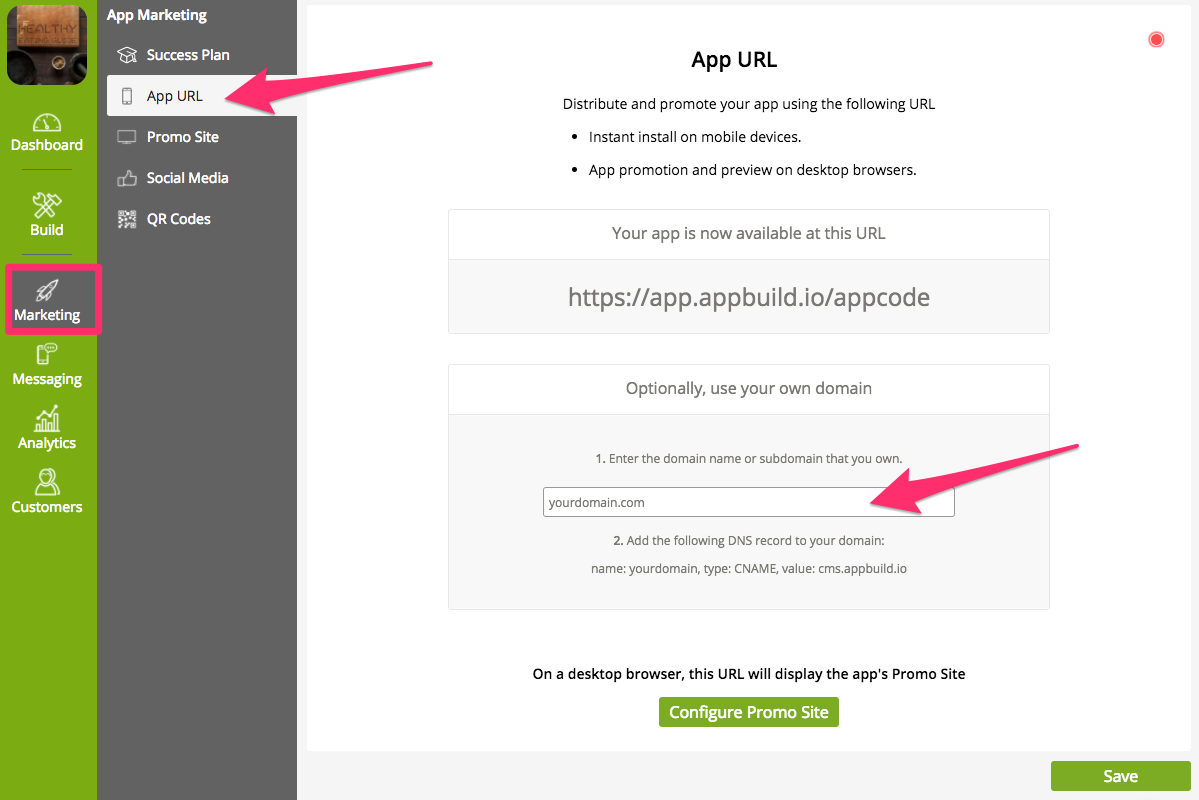Click the "Optionally, use your own domain" heading
This screenshot has width=1199, height=800.
[748, 388]
